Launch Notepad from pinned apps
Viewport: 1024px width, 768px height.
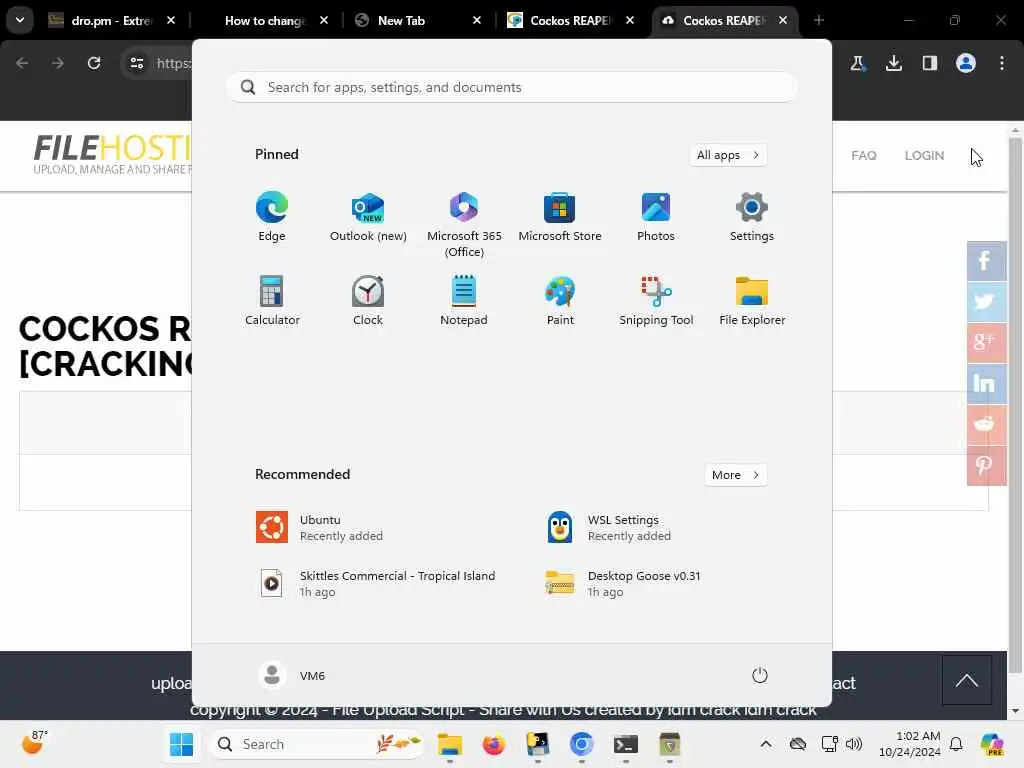[464, 301]
